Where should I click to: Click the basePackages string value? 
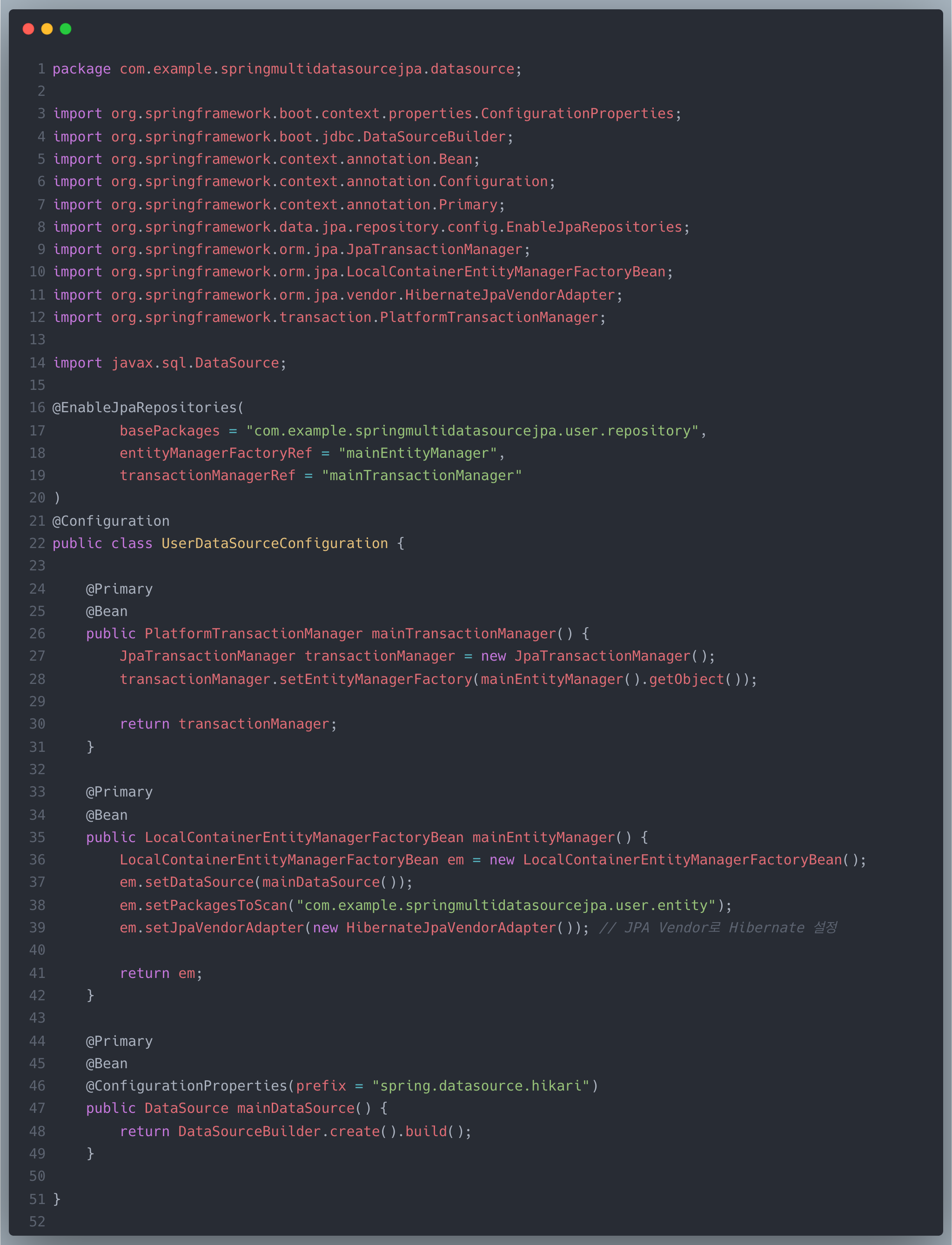click(473, 431)
